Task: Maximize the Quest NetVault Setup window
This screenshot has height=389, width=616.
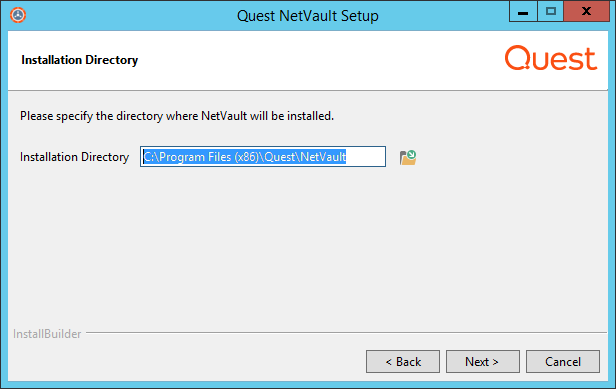Action: tap(550, 11)
